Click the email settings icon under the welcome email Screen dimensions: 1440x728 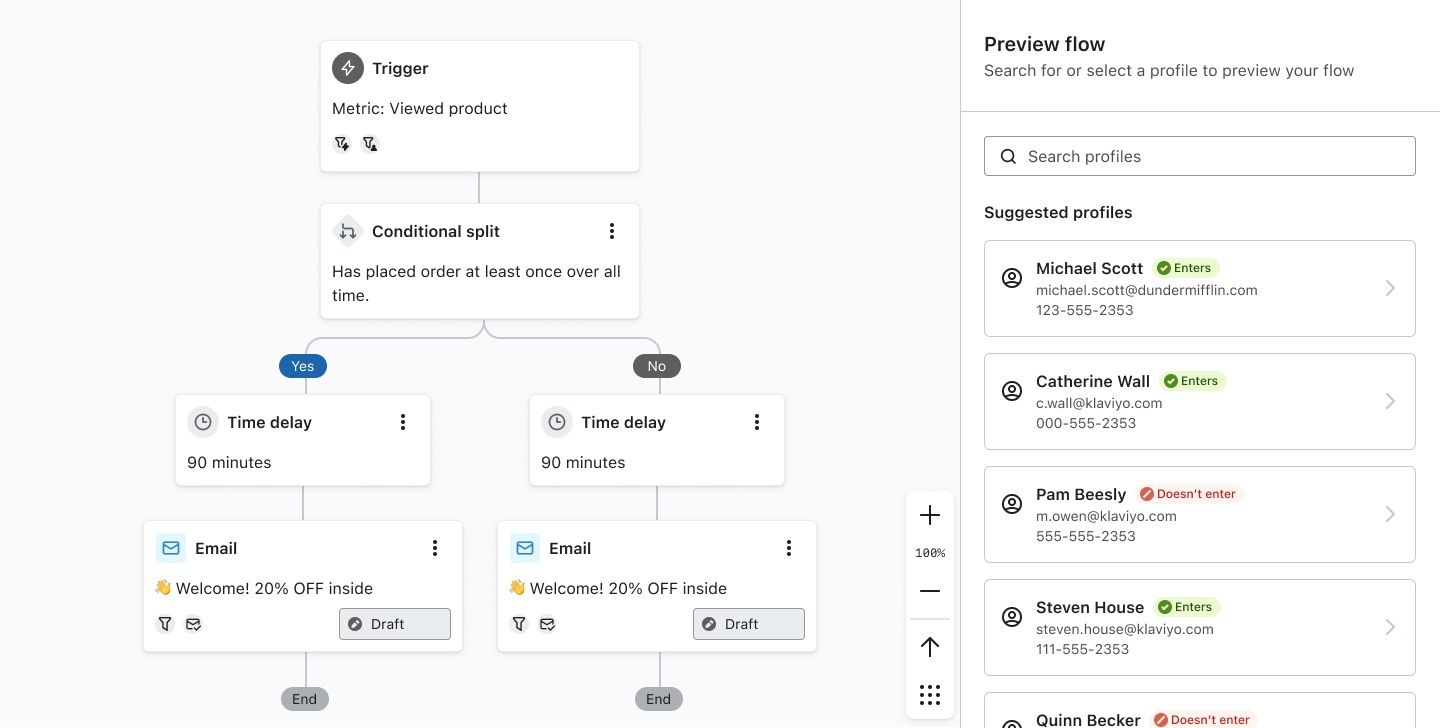pos(194,623)
